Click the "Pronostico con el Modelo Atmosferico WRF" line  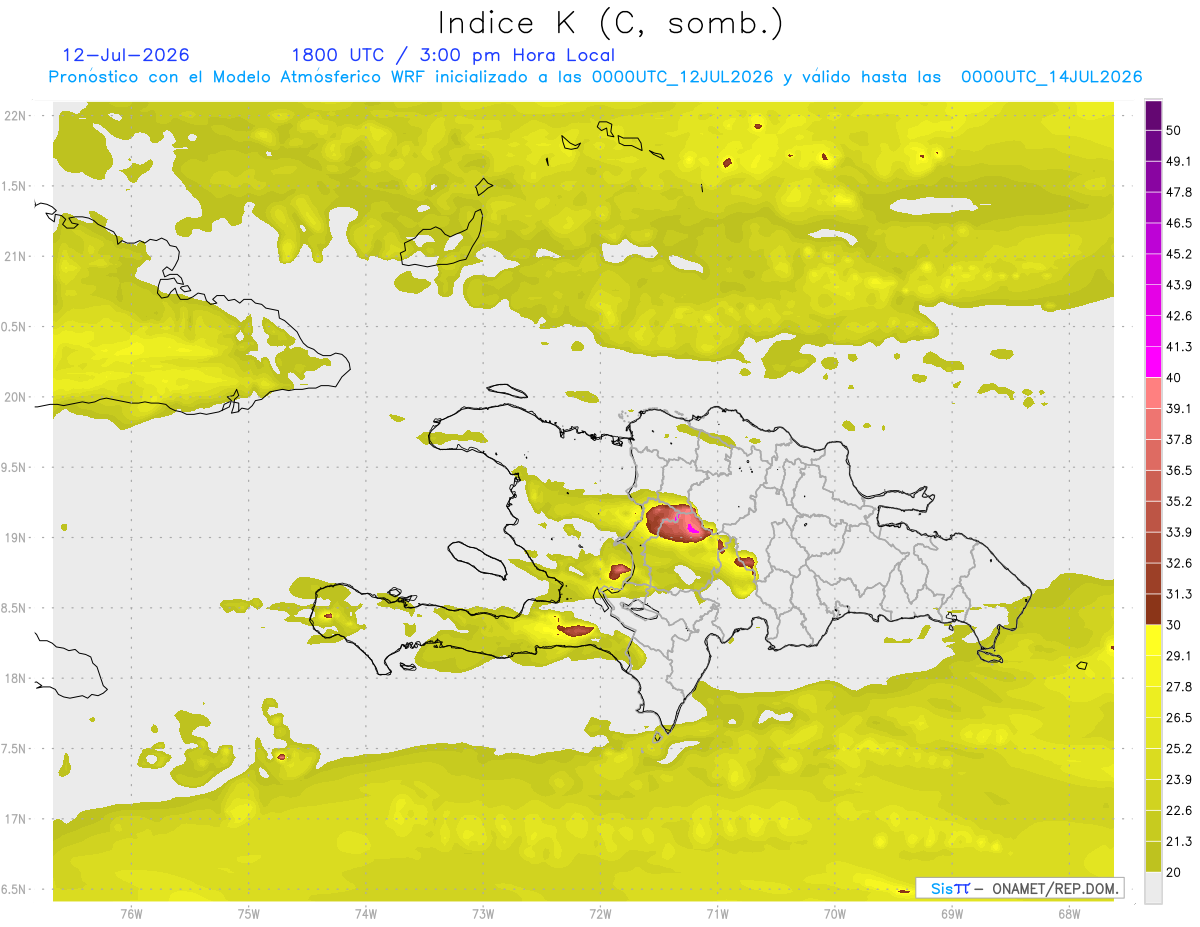[x=595, y=77]
